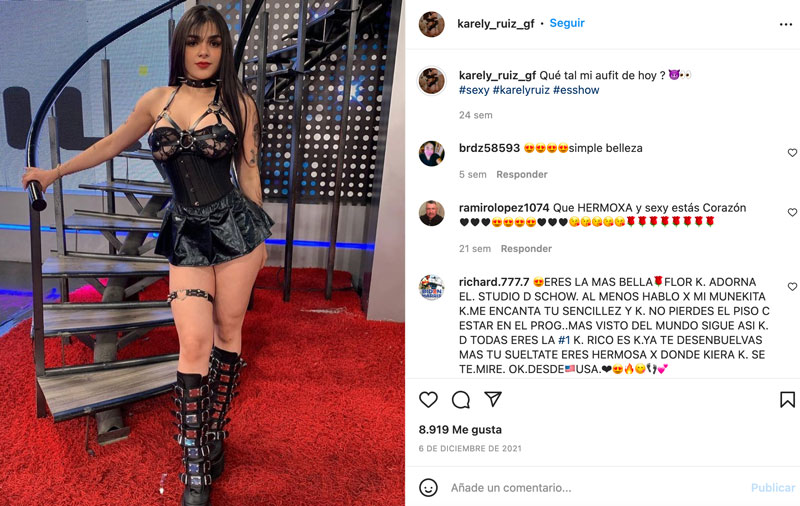Open more options three-dot menu
The width and height of the screenshot is (800, 506).
(786, 24)
